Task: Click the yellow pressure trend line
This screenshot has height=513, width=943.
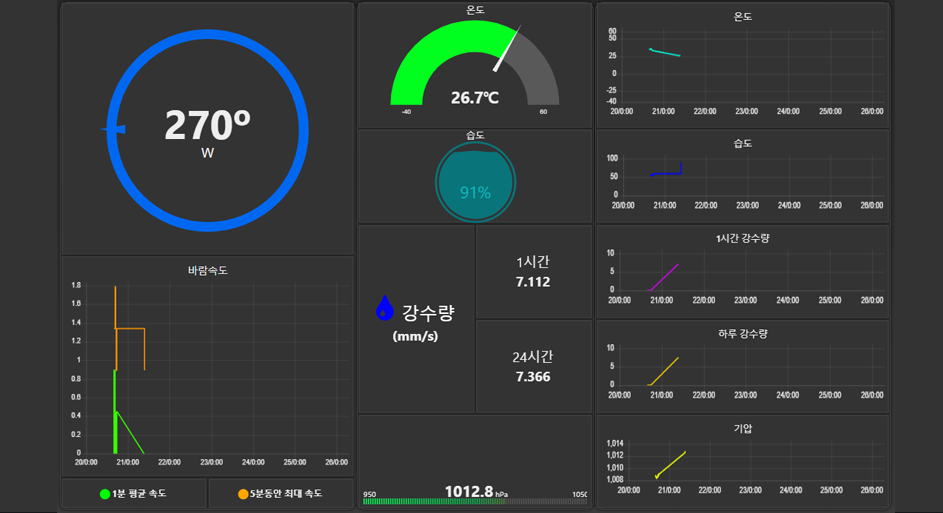Action: coord(671,465)
